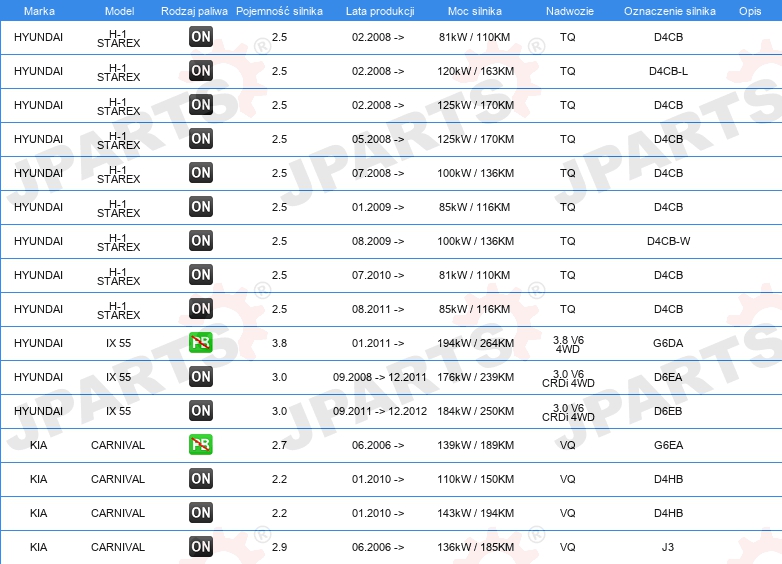The image size is (782, 564).
Task: Click the ON icon in the 01.2009 row
Action: 201,206
